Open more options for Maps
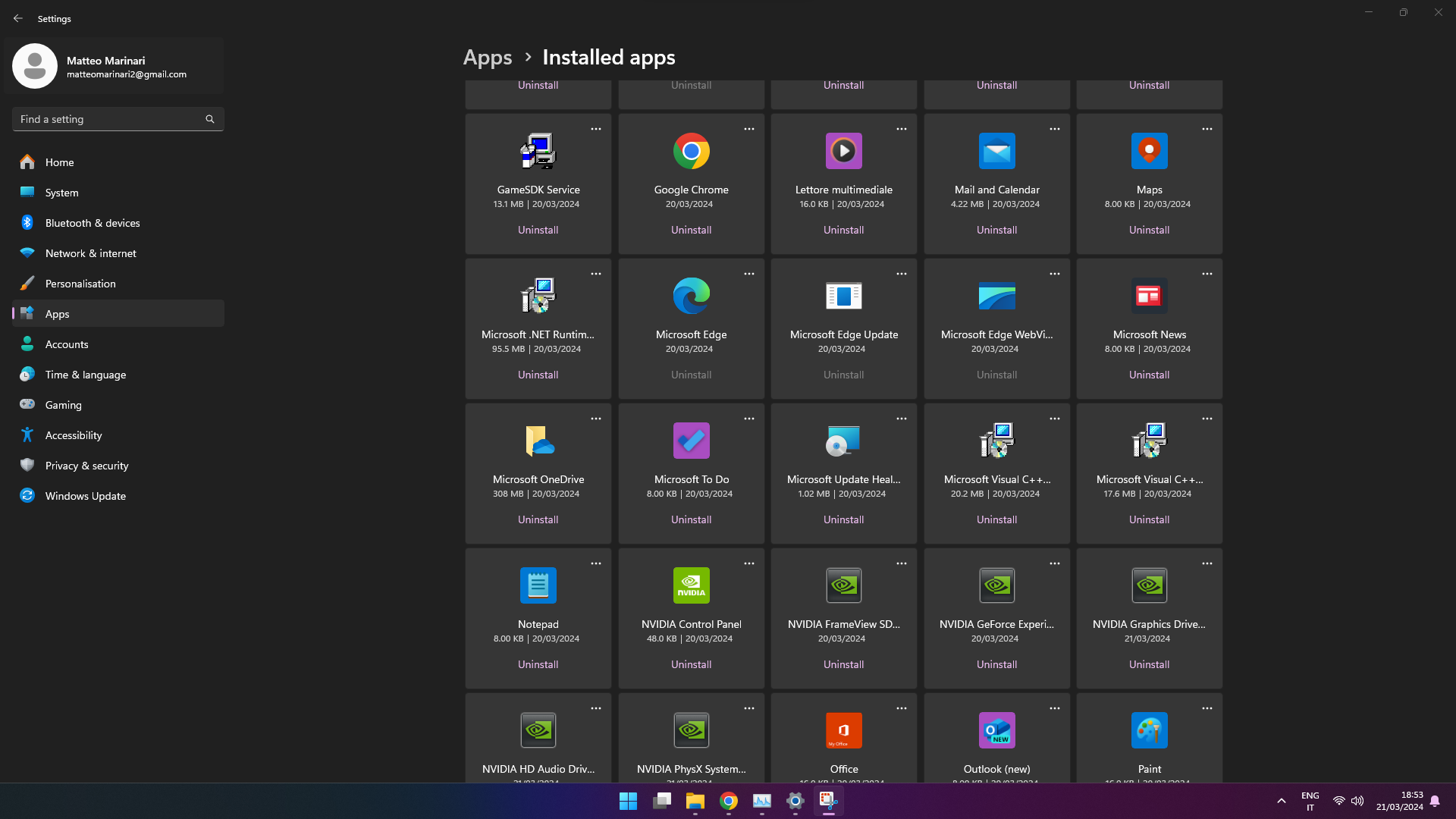 point(1207,129)
